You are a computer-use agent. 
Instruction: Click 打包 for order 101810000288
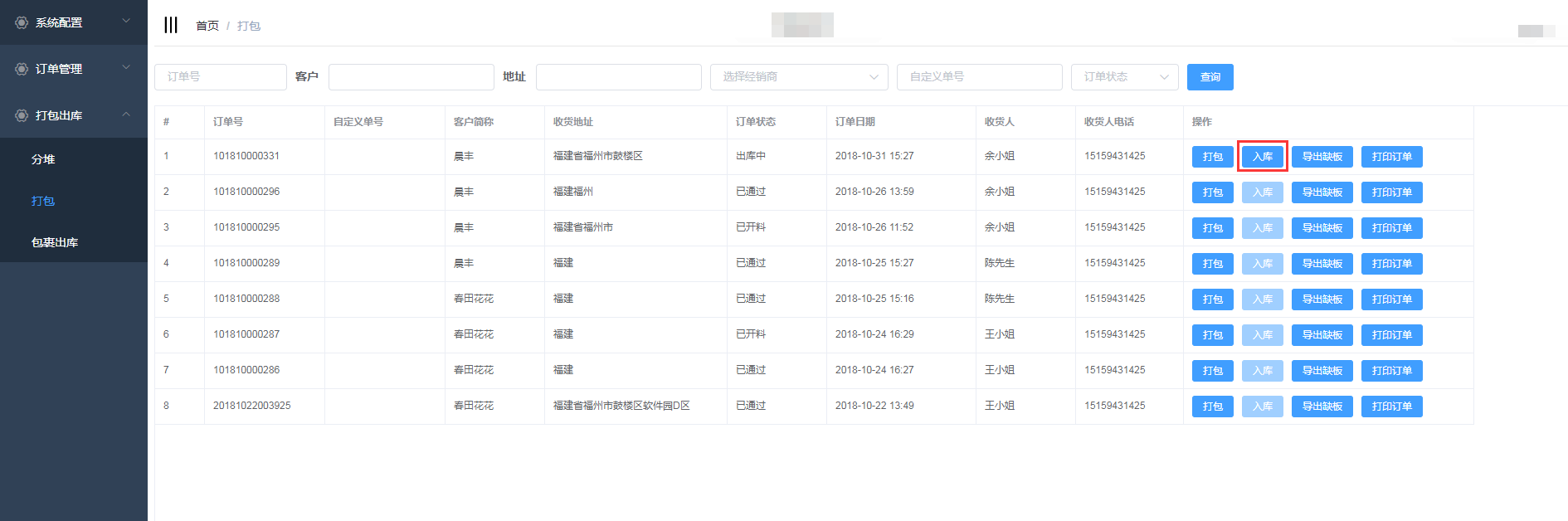1213,299
